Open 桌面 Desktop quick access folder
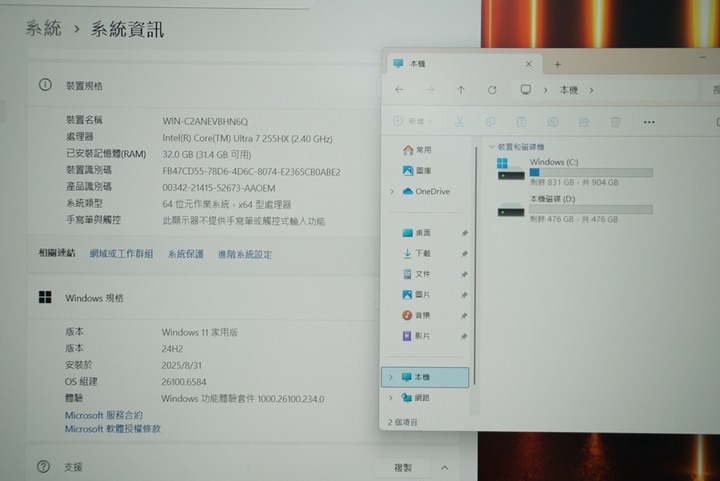Image resolution: width=720 pixels, height=481 pixels. [x=416, y=233]
